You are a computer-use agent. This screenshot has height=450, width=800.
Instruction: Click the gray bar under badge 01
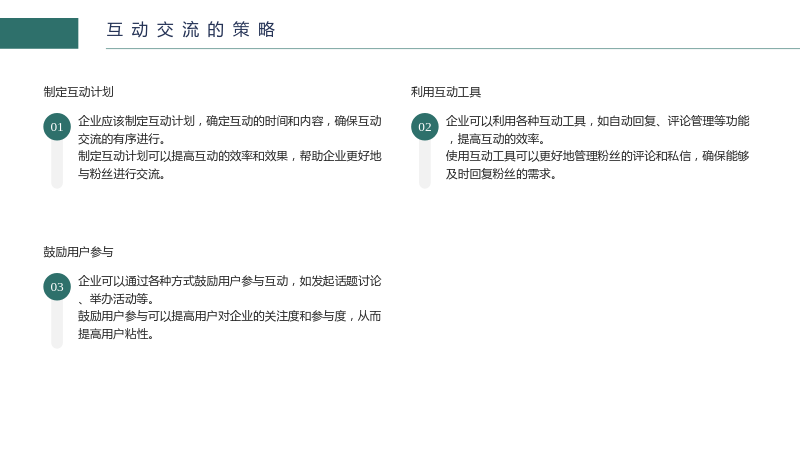point(57,164)
